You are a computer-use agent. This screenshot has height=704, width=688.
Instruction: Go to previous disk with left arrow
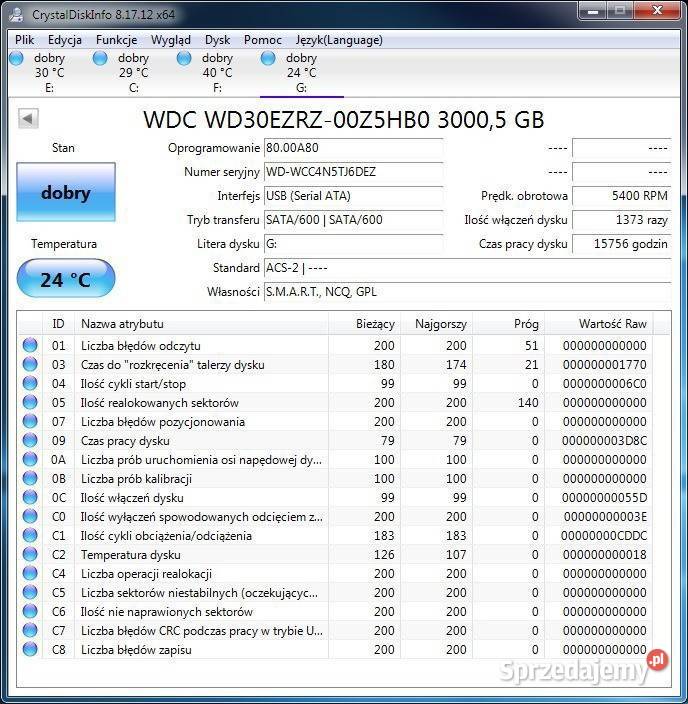point(28,119)
